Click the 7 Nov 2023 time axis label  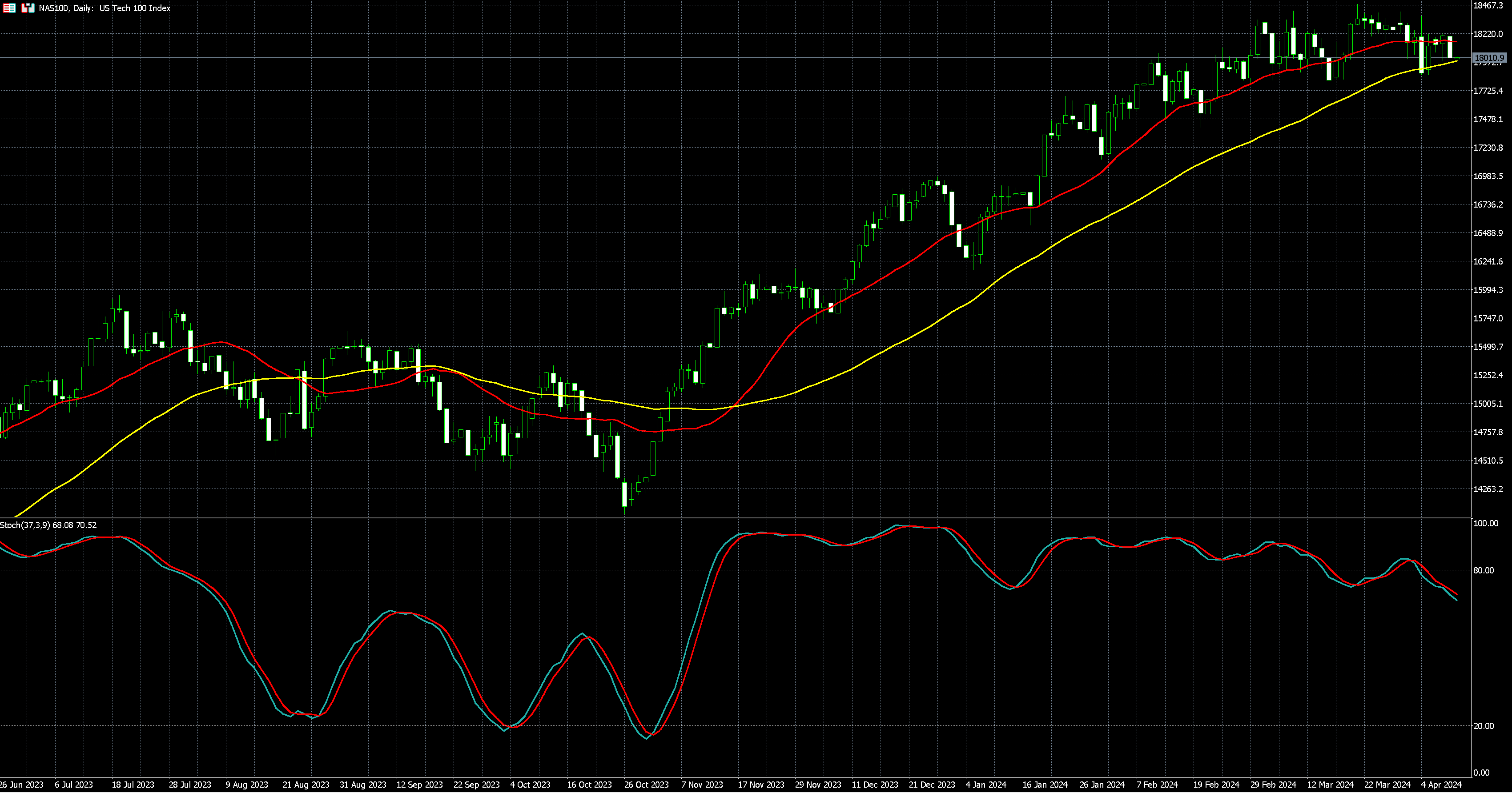[x=702, y=785]
